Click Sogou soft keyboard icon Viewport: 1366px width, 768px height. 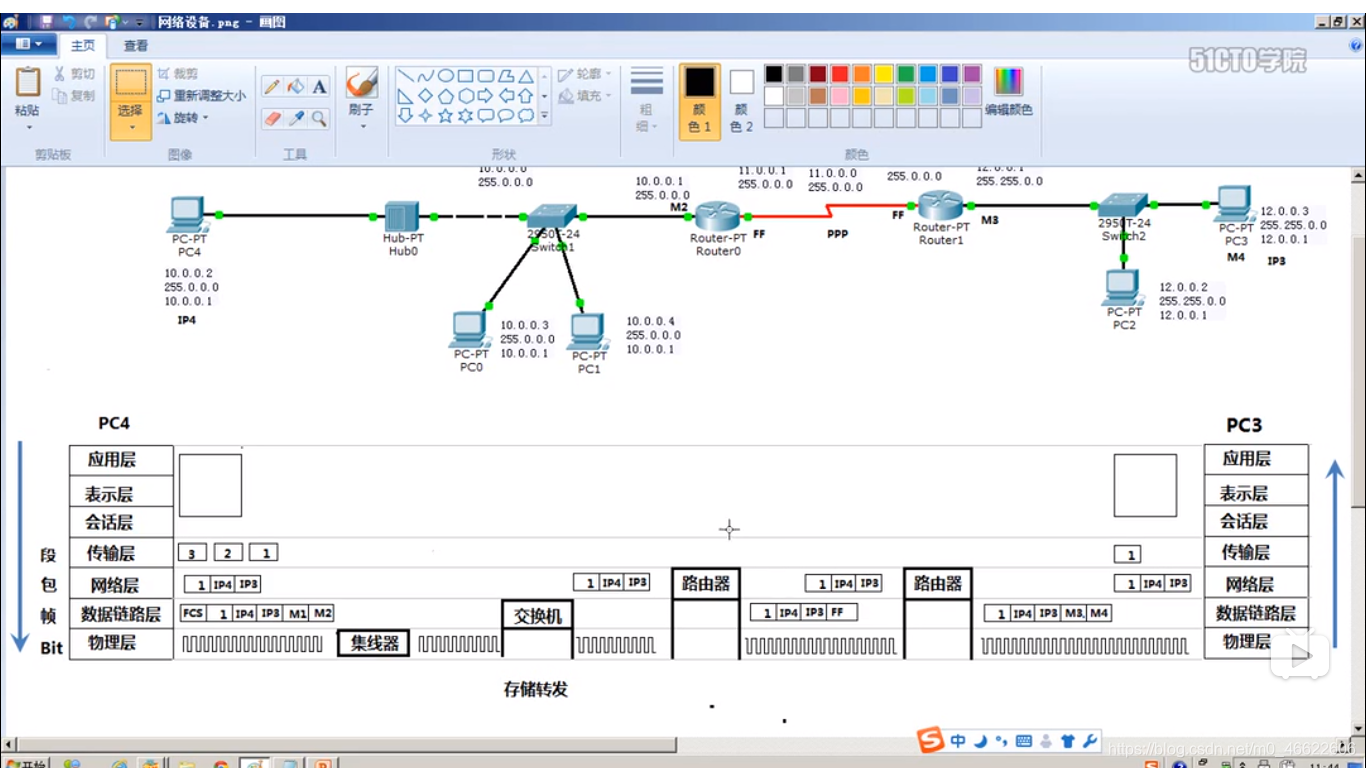(x=1023, y=742)
